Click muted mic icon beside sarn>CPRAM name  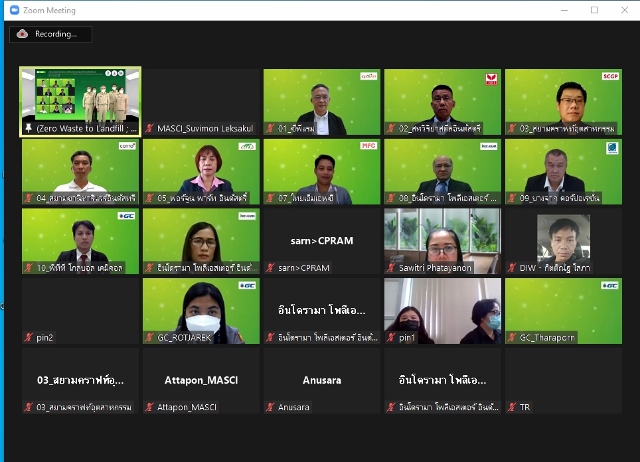pos(271,268)
